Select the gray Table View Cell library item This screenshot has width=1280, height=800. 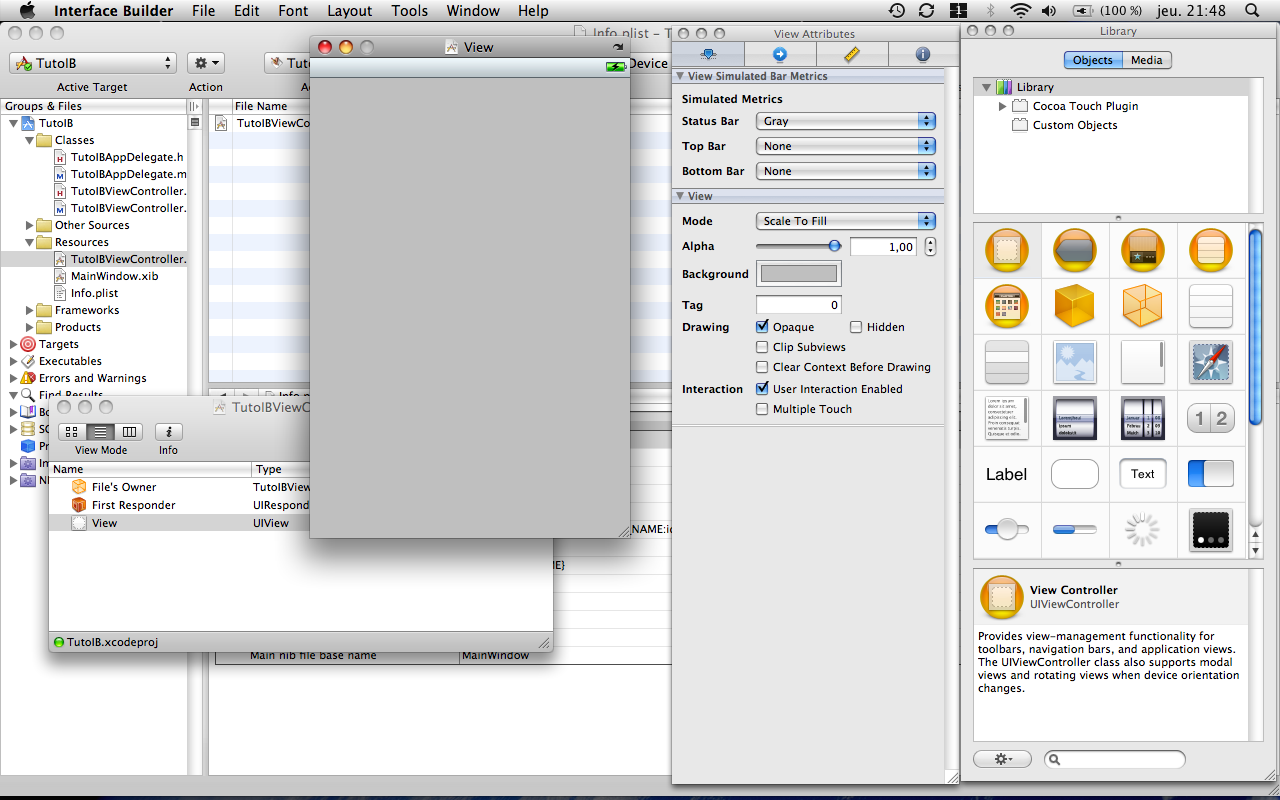point(1007,362)
